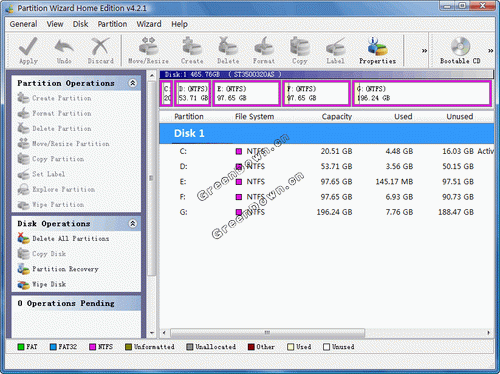Select Wipe Disk in Disk Operations
This screenshot has height=374, width=500.
42,284
